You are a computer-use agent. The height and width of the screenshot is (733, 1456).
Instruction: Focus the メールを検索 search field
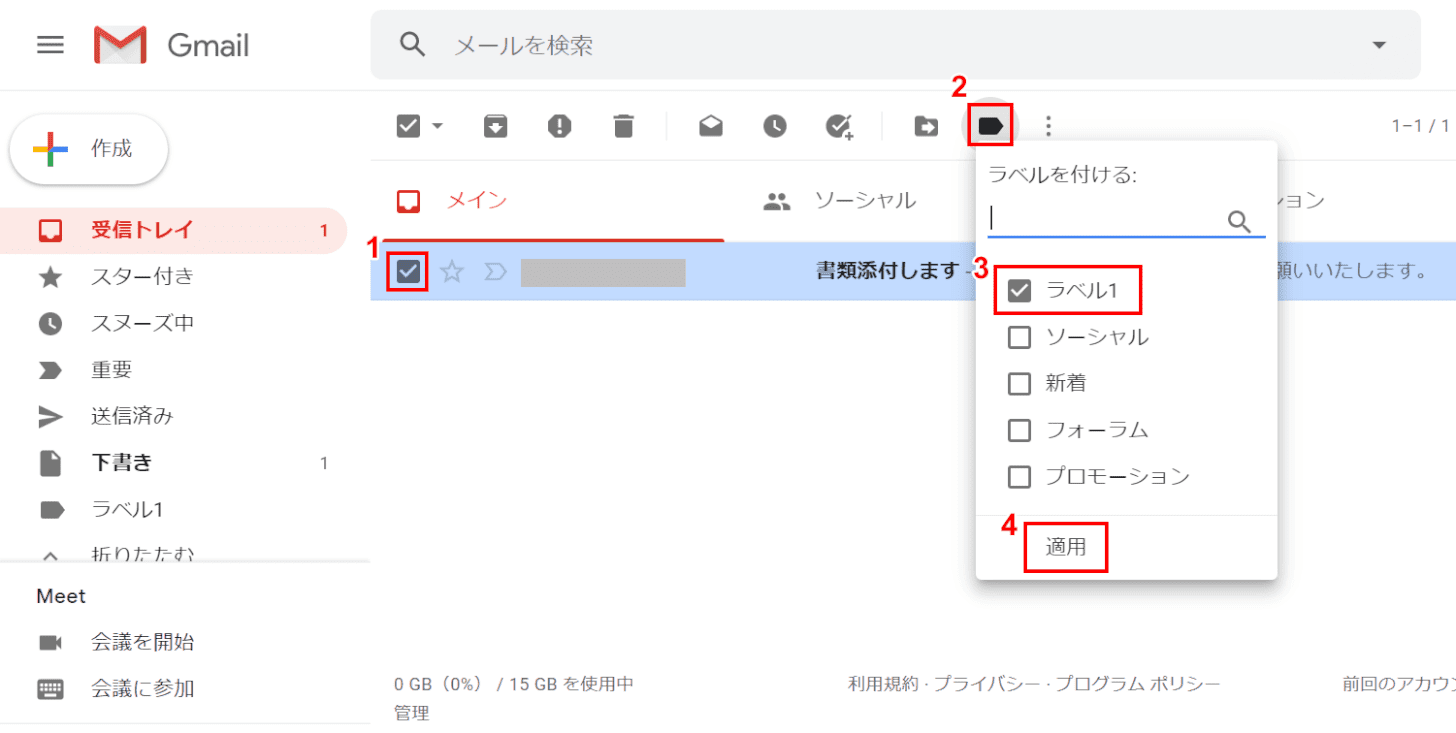click(x=895, y=45)
